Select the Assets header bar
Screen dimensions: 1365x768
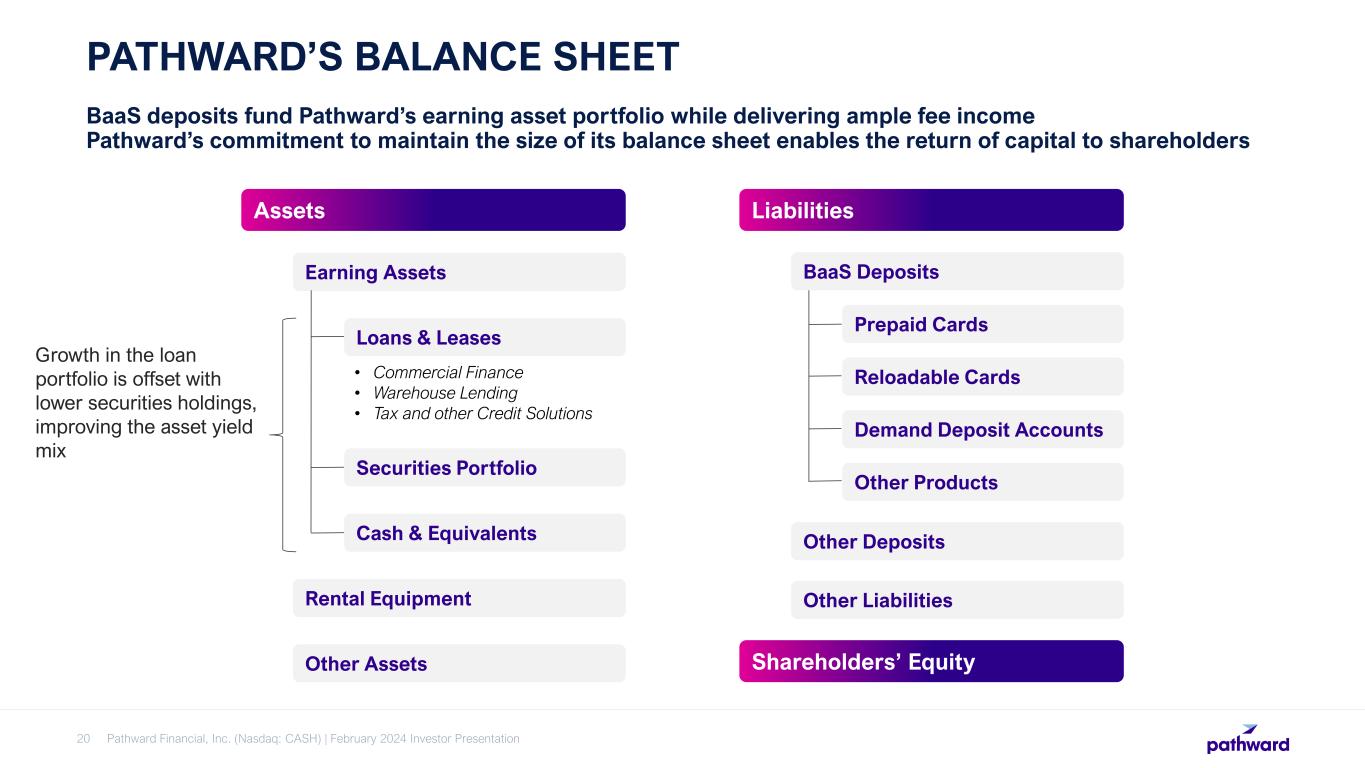click(x=433, y=210)
